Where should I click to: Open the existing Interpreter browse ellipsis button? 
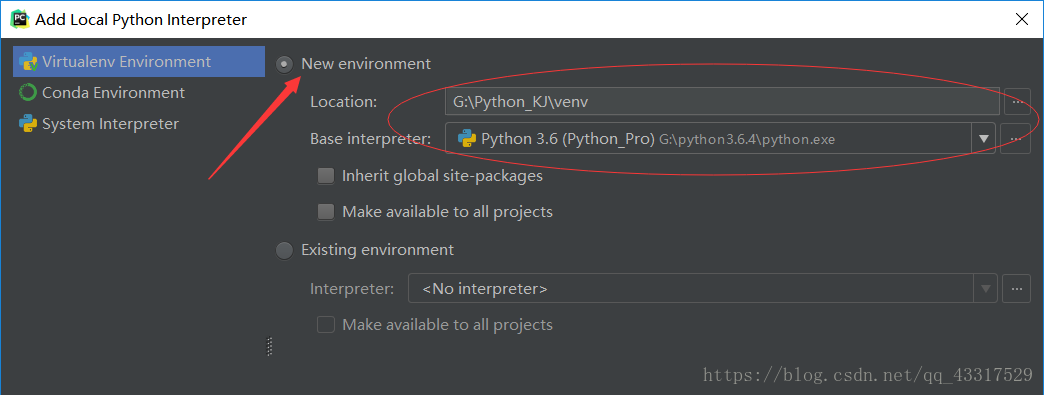coord(1017,288)
